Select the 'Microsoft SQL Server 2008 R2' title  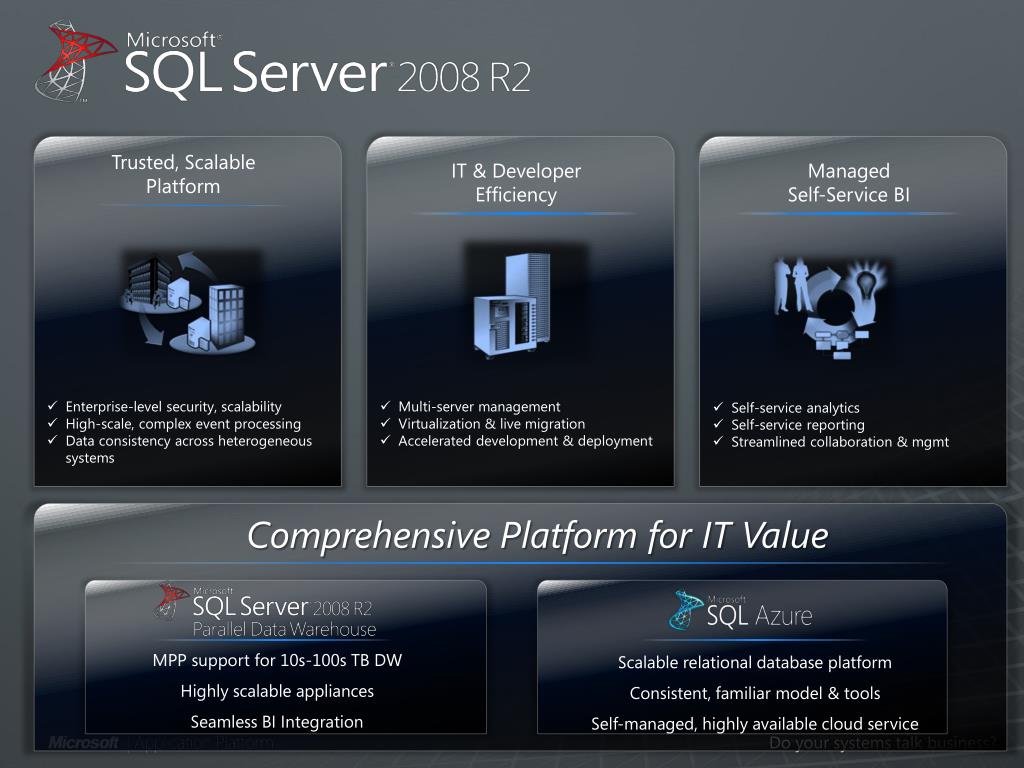coord(327,65)
